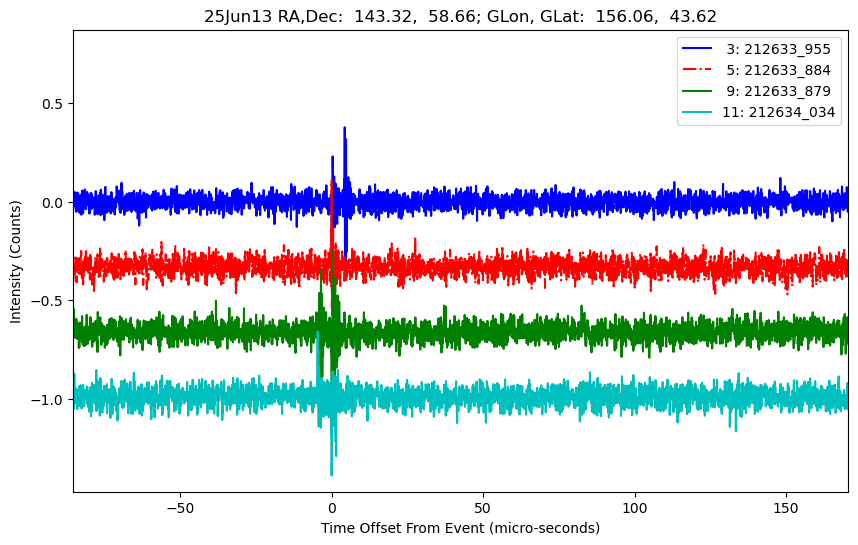This screenshot has height=545, width=858.
Task: Click the 0.0 y-axis tick label
Action: coord(54,202)
